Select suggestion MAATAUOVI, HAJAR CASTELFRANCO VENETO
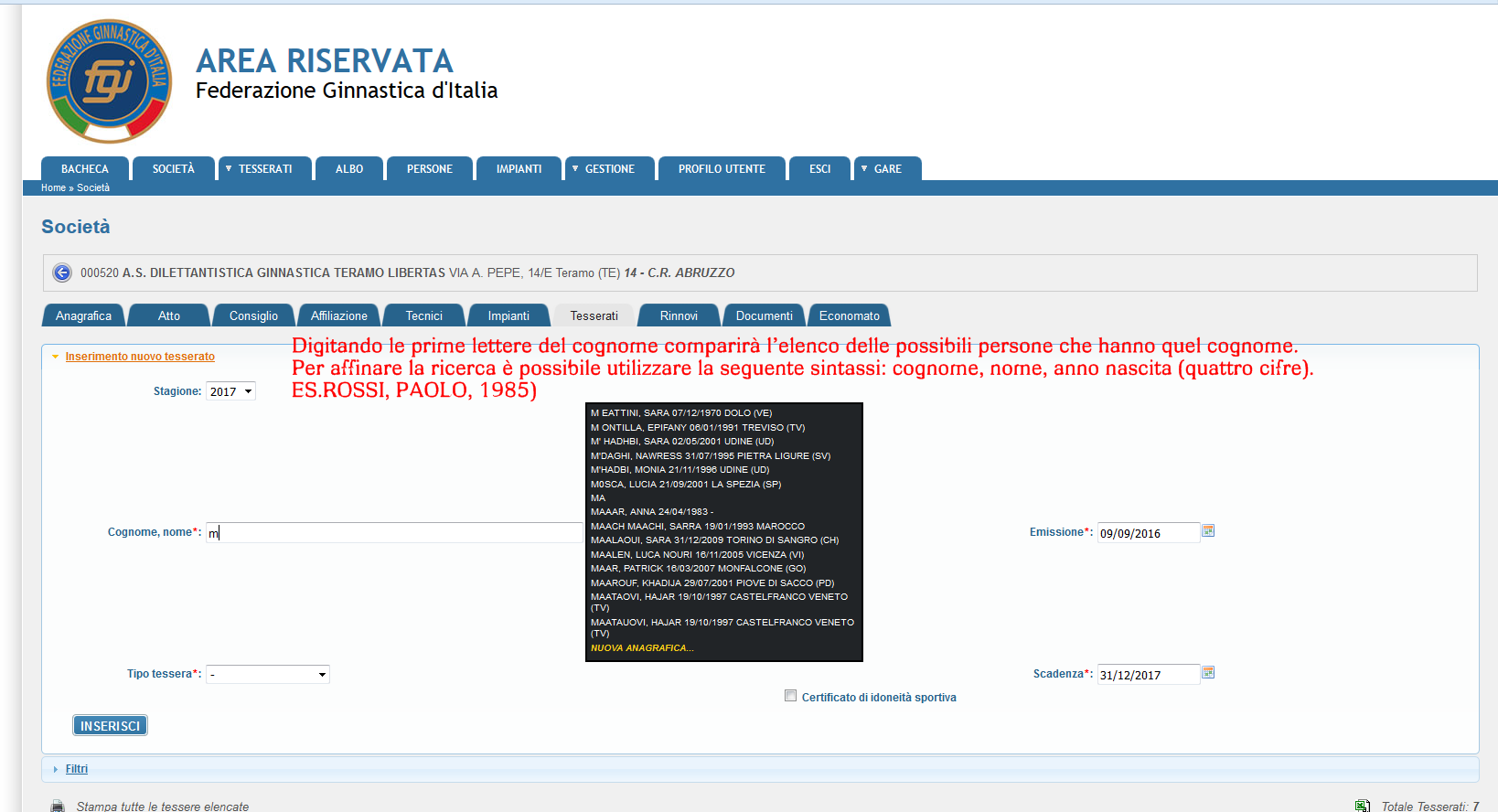This screenshot has height=812, width=1498. click(723, 627)
